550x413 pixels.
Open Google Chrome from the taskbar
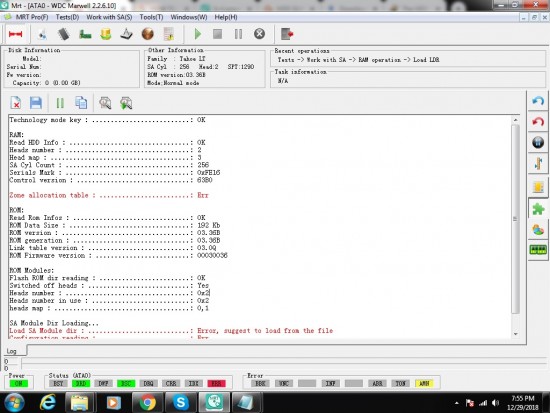148,402
